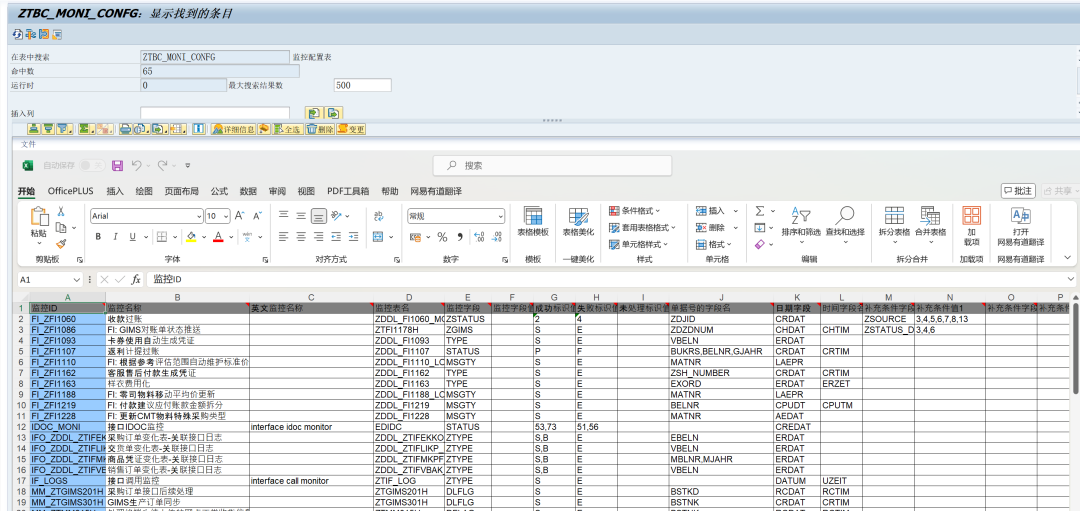Apply underline formatting

(x=132, y=237)
